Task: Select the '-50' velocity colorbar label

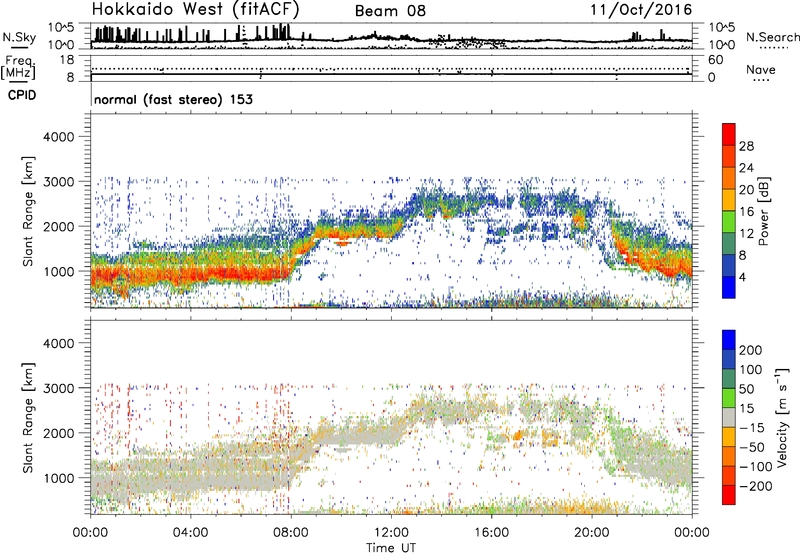Action: [x=751, y=447]
